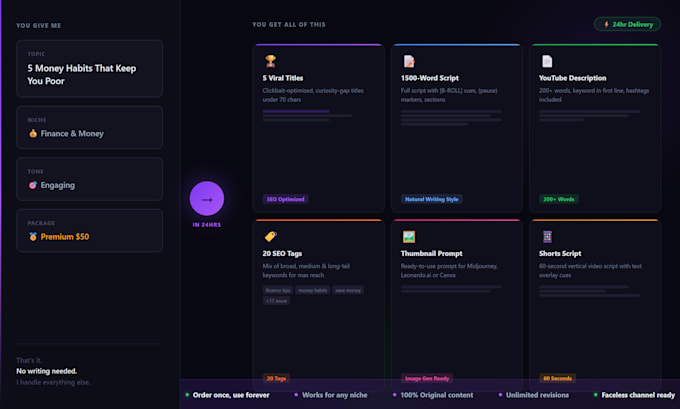Click the money bag icon beside Finance & Money
The image size is (680, 409).
click(33, 133)
